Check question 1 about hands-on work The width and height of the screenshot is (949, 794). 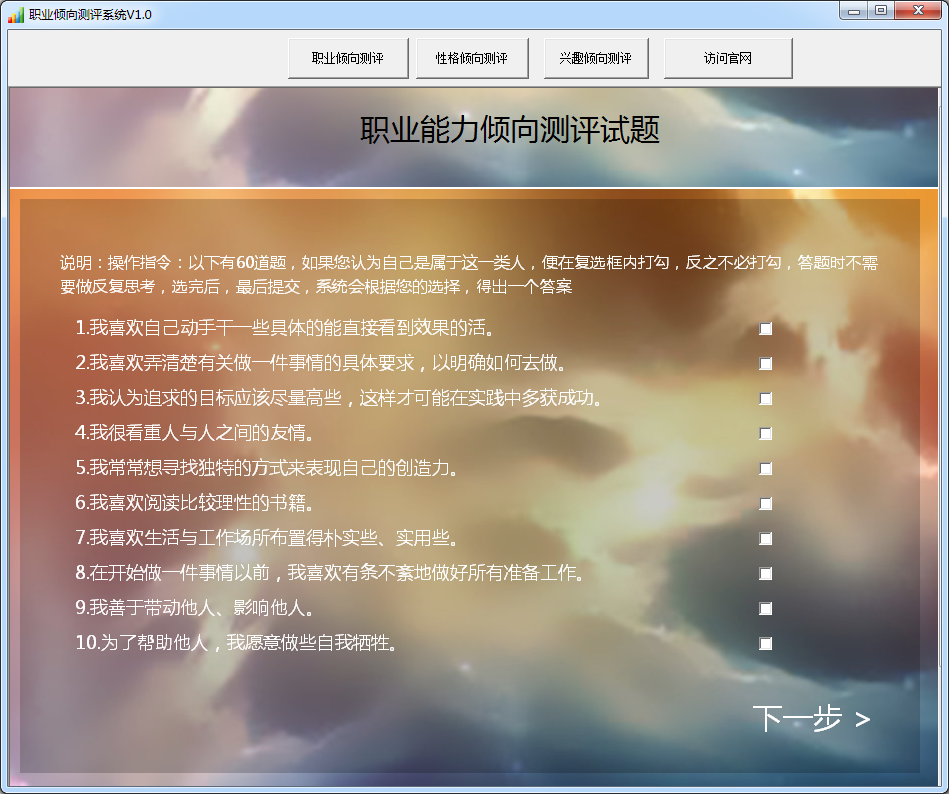click(x=766, y=329)
